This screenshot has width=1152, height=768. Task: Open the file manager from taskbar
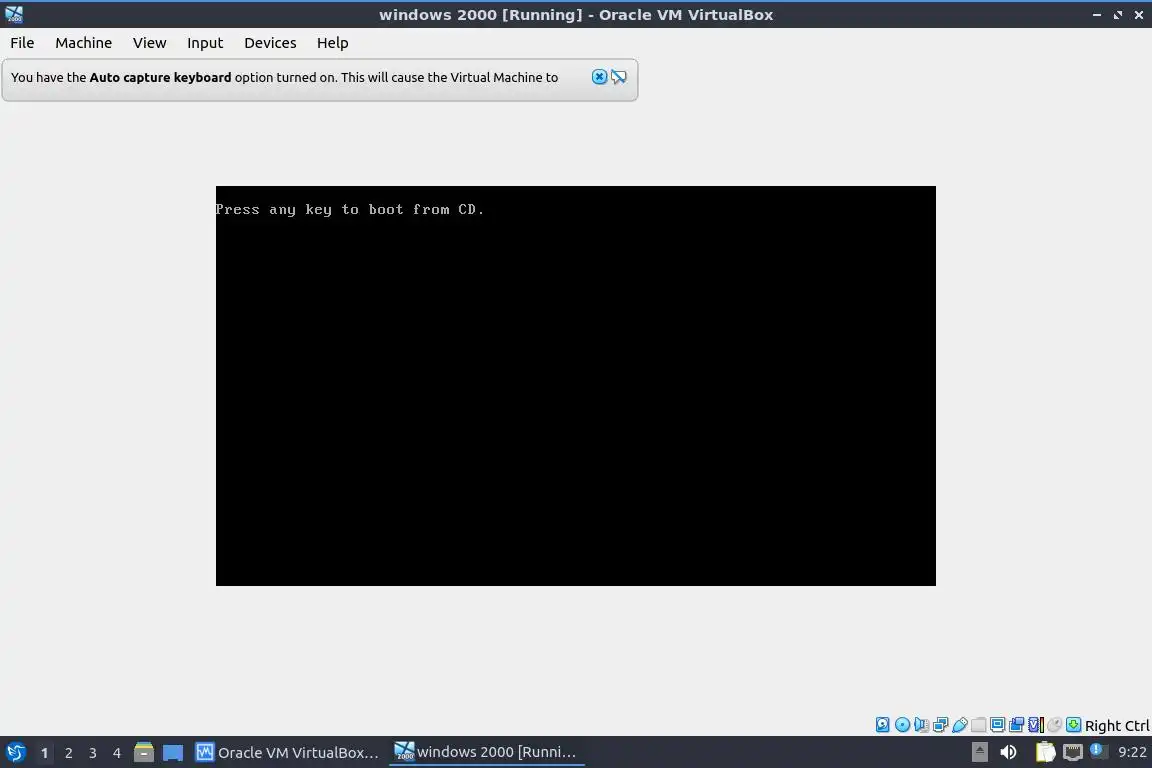point(144,752)
